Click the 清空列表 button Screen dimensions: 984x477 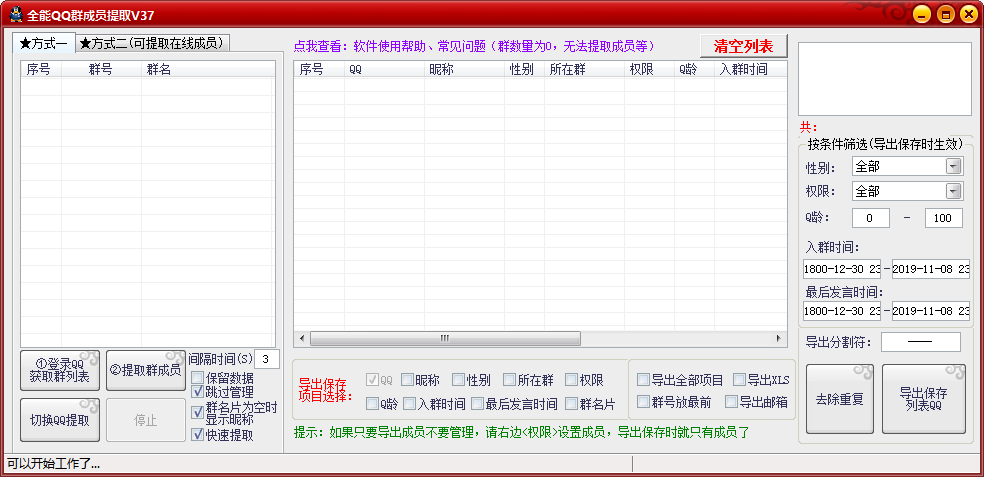[744, 46]
